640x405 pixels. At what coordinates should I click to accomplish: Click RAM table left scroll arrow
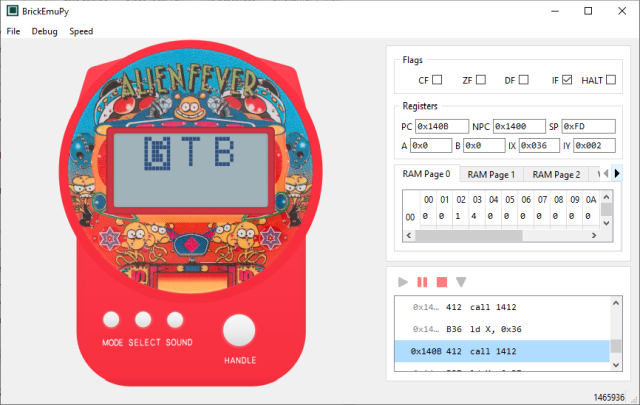click(409, 236)
